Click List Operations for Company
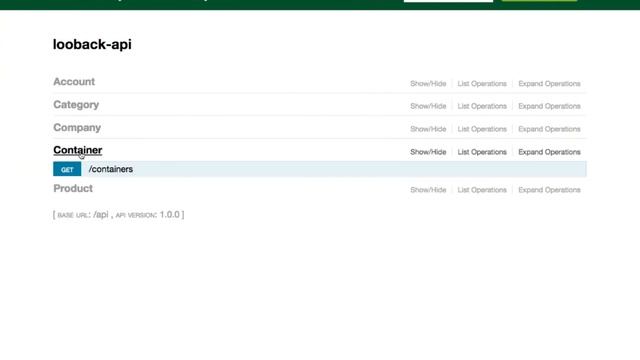This screenshot has height=360, width=640. coord(482,129)
